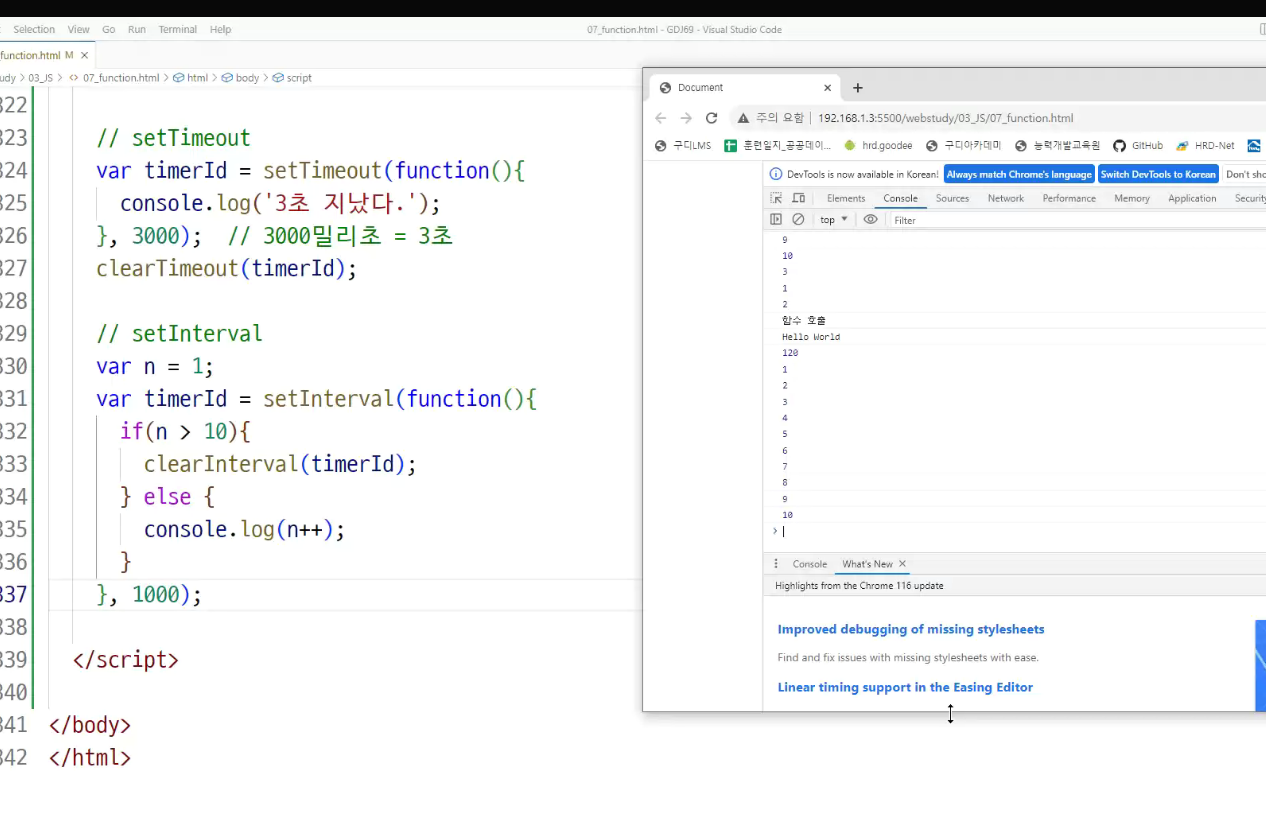Click the script breadcrumb item
This screenshot has width=1266, height=826.
tap(292, 78)
